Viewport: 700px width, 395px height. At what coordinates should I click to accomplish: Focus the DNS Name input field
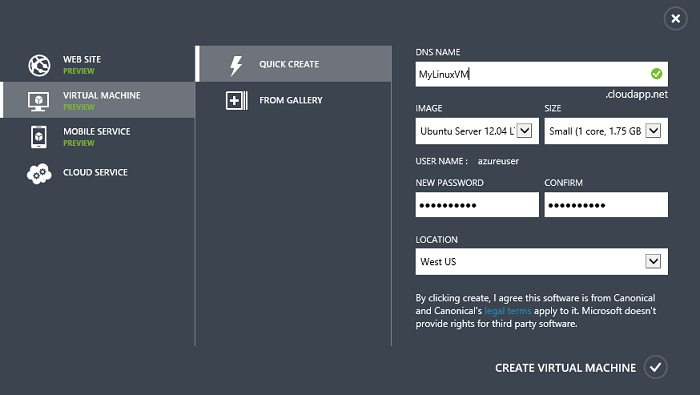[x=542, y=74]
